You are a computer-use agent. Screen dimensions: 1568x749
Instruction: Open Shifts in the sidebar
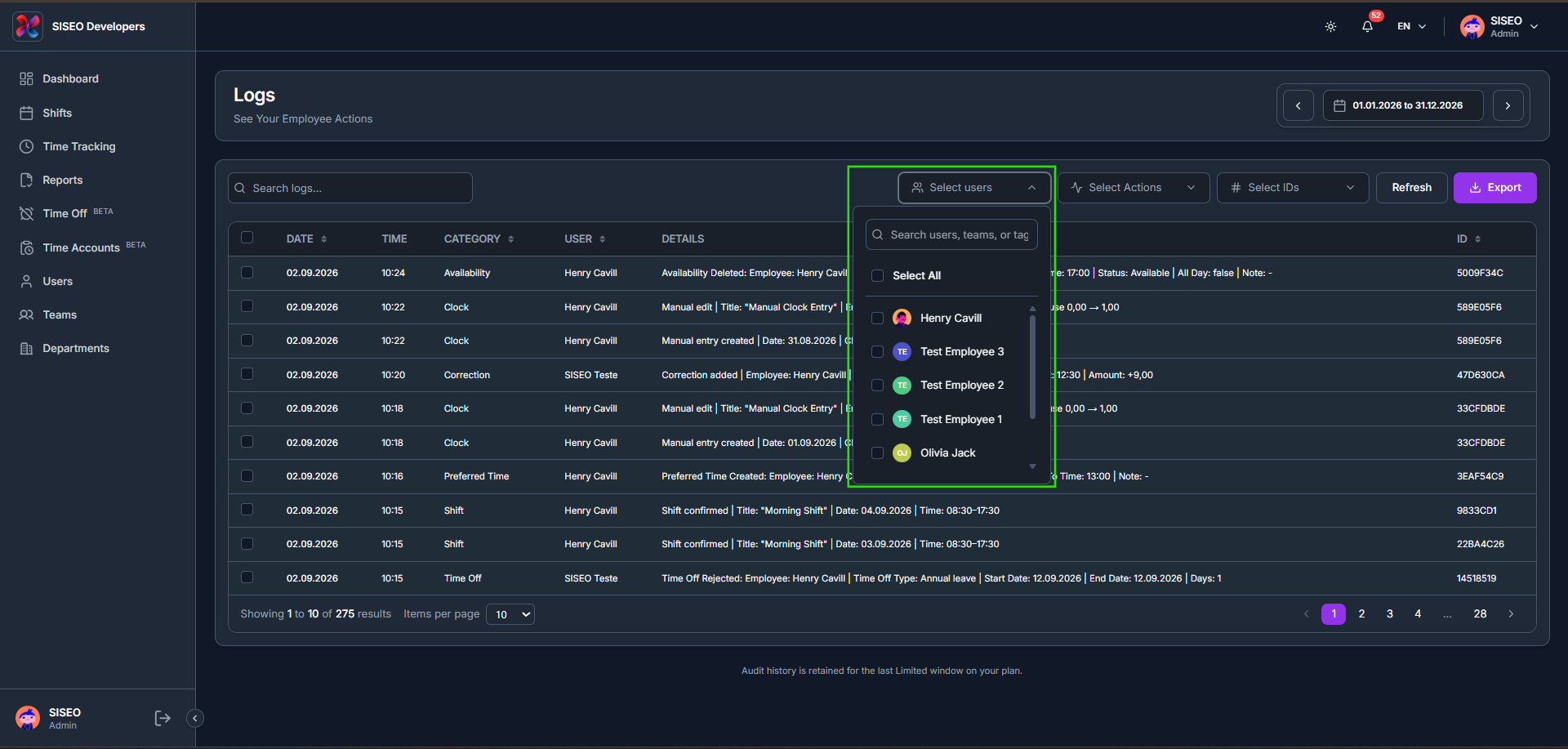(57, 113)
